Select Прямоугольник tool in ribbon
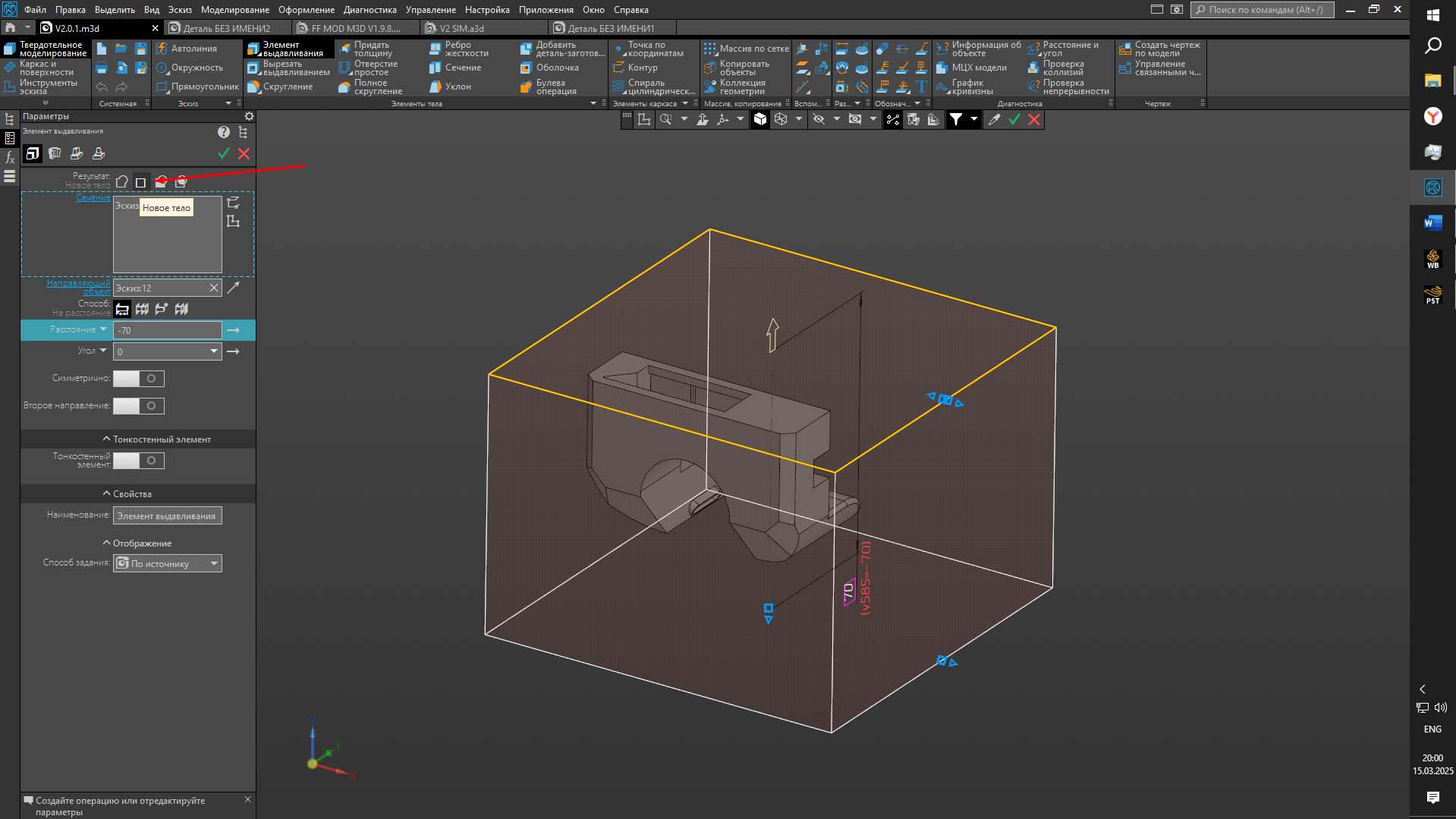This screenshot has width=1456, height=819. coord(197,87)
